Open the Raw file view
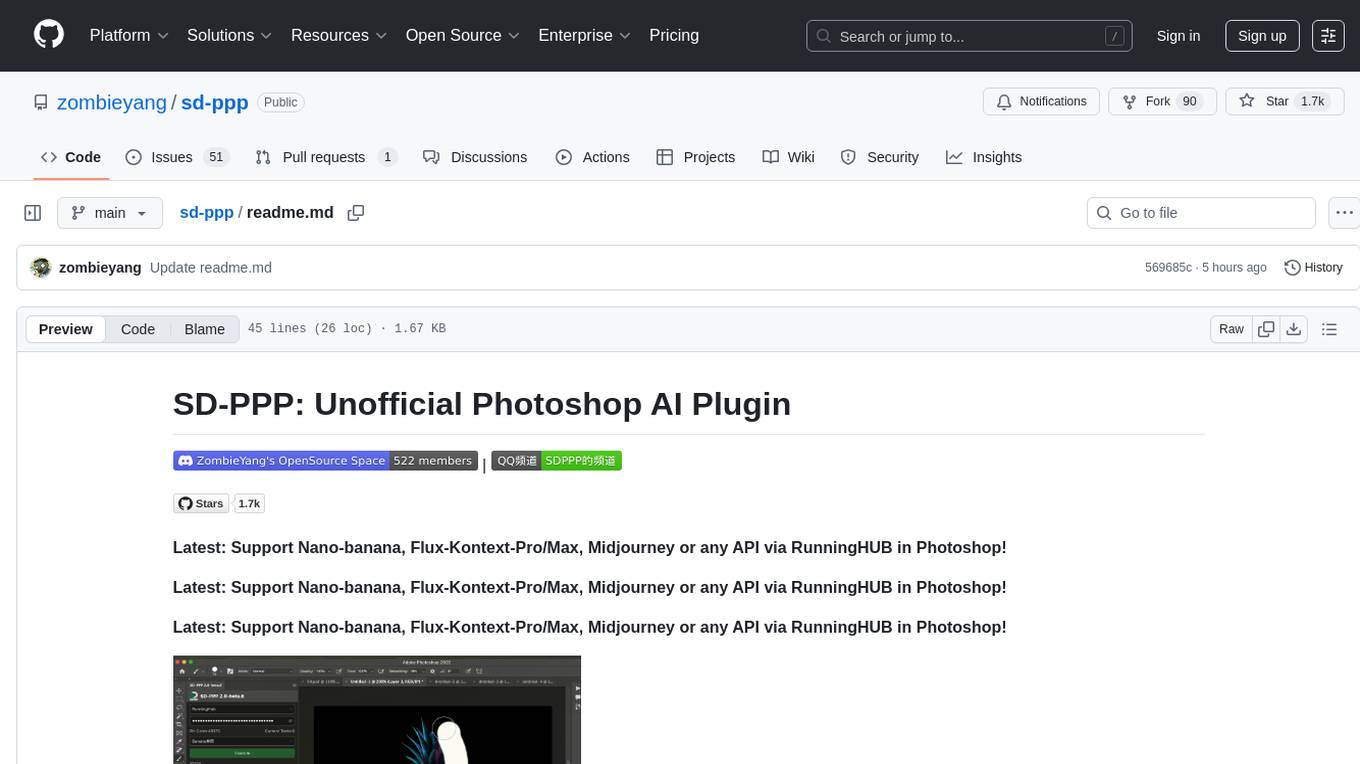 pyautogui.click(x=1231, y=329)
